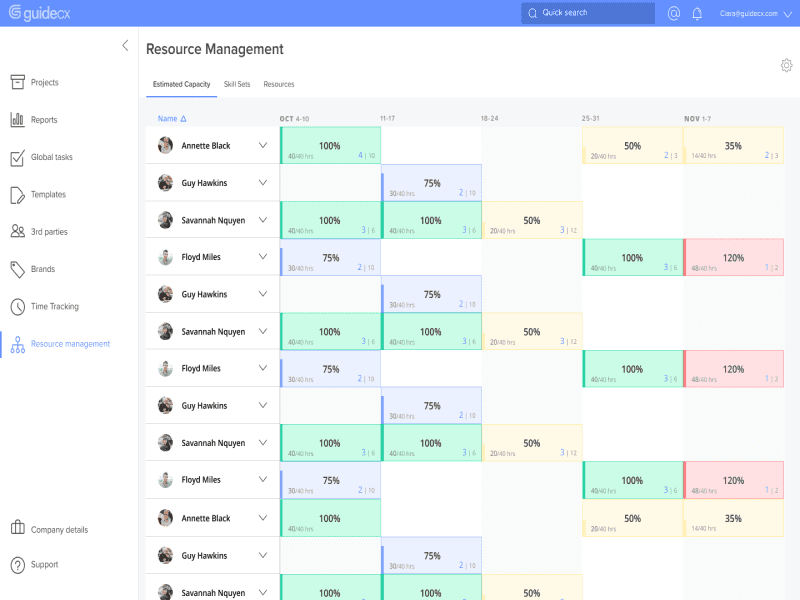Expand the third Floyd Miles row

pos(263,479)
